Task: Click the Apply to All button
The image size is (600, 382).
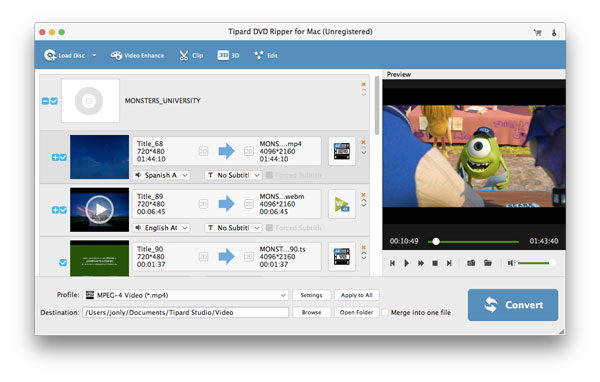Action: (356, 295)
